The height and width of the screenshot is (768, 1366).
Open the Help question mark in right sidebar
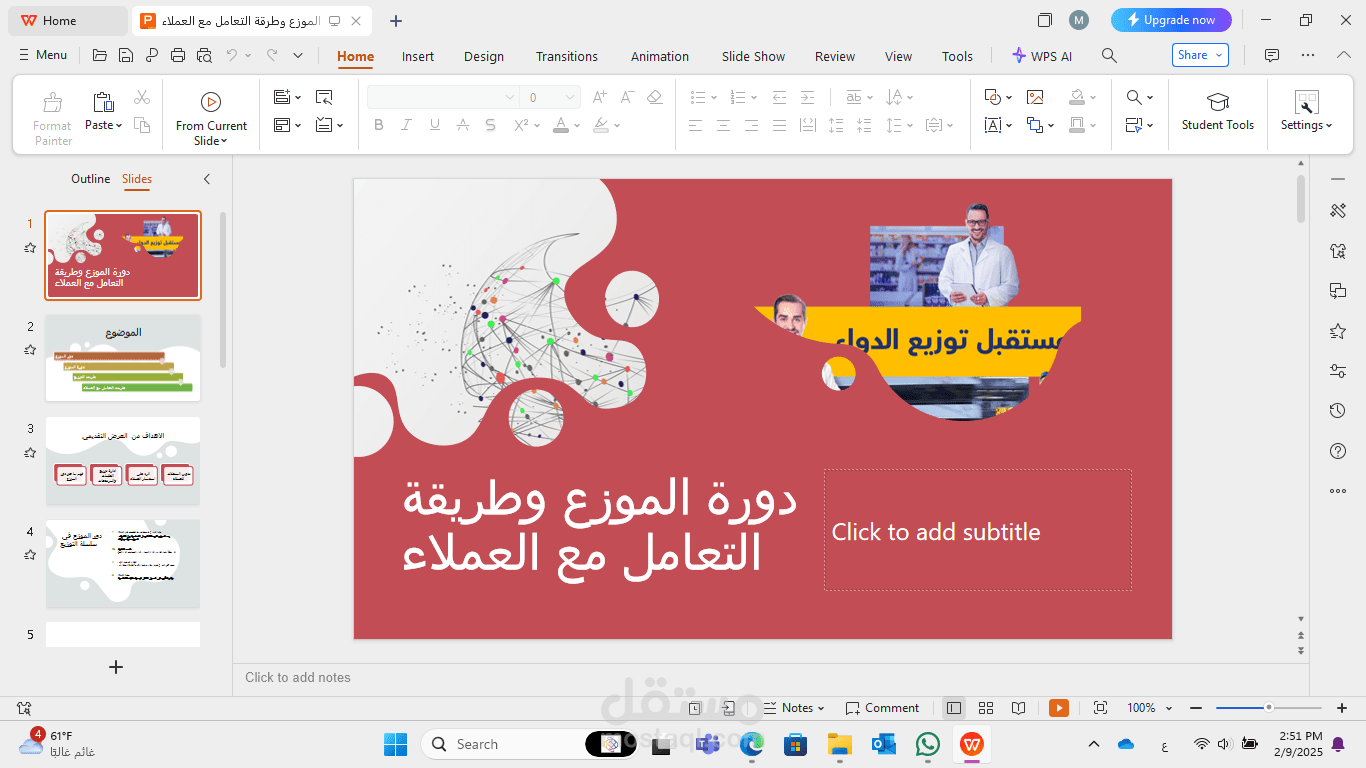1338,451
